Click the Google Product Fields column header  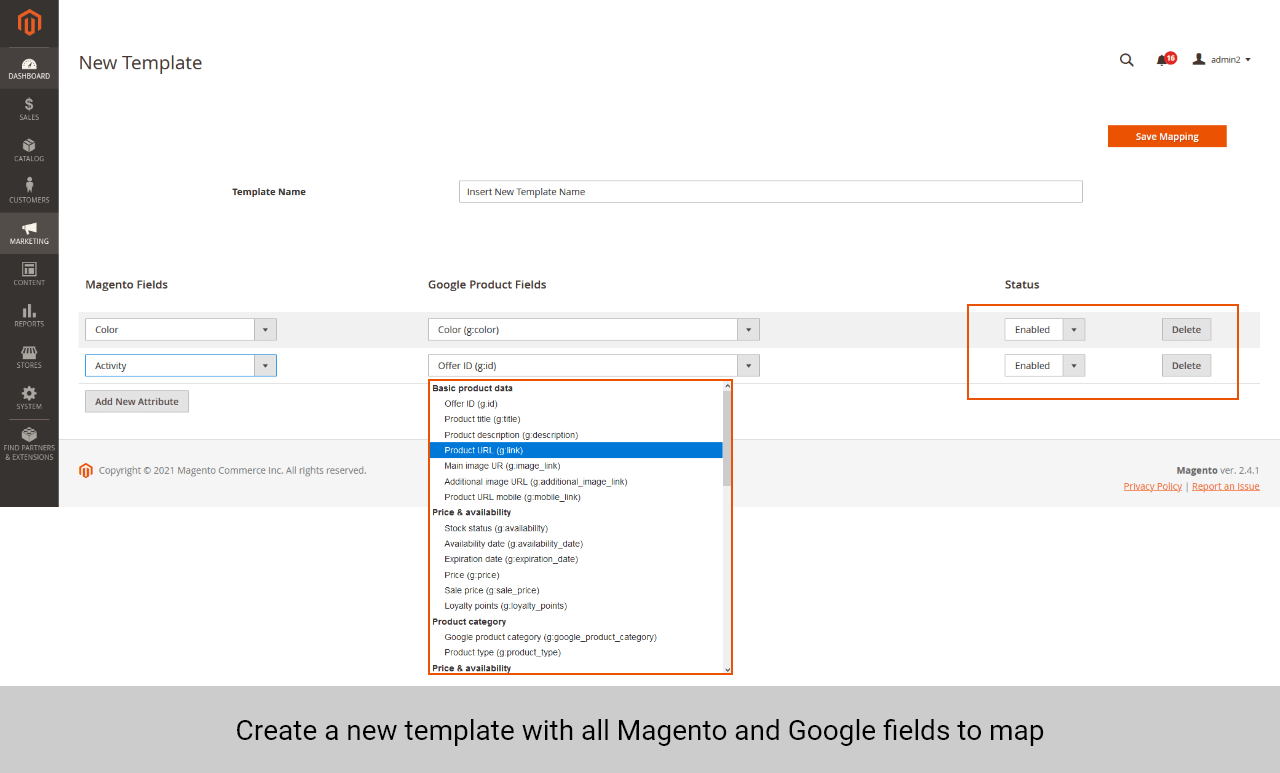pyautogui.click(x=487, y=284)
